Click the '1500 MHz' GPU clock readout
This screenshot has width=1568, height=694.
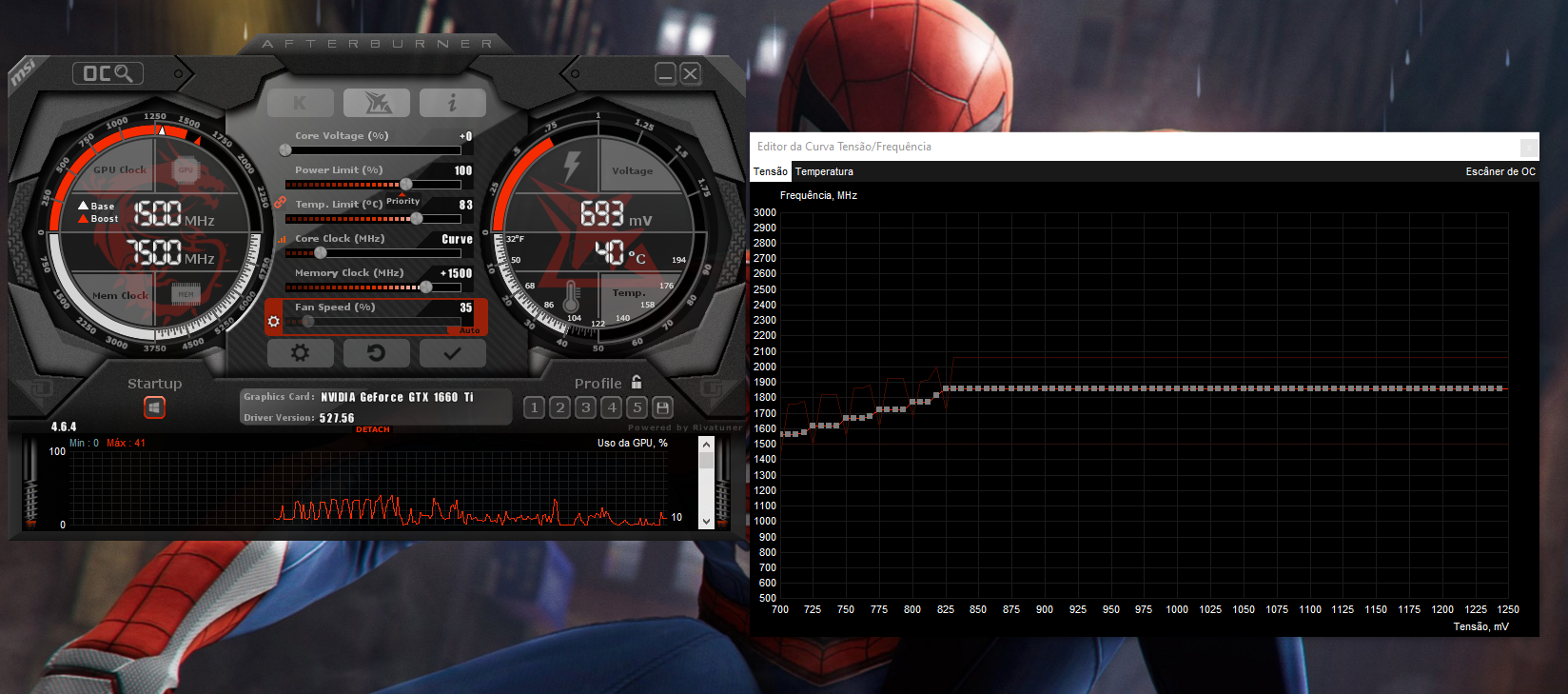click(x=172, y=214)
